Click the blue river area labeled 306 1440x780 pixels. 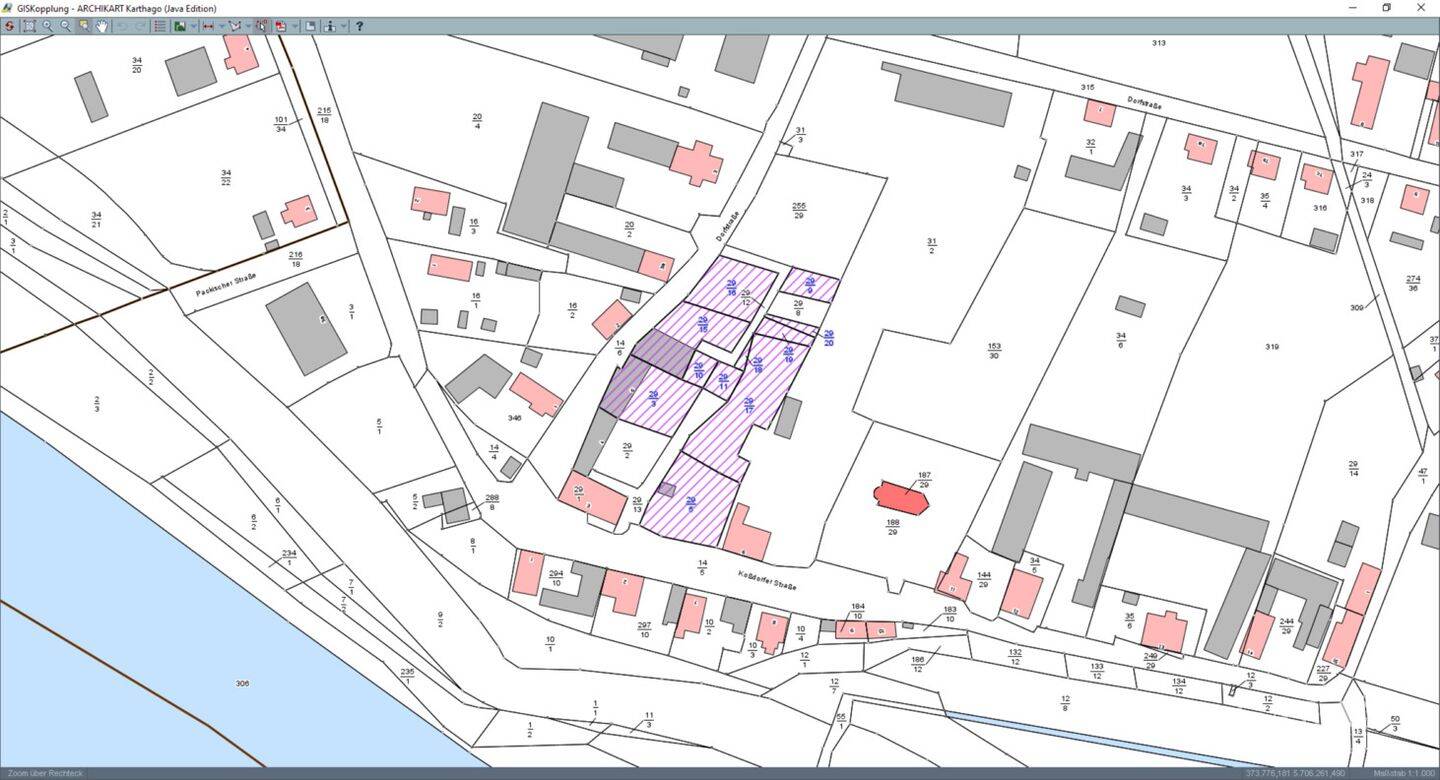150,650
